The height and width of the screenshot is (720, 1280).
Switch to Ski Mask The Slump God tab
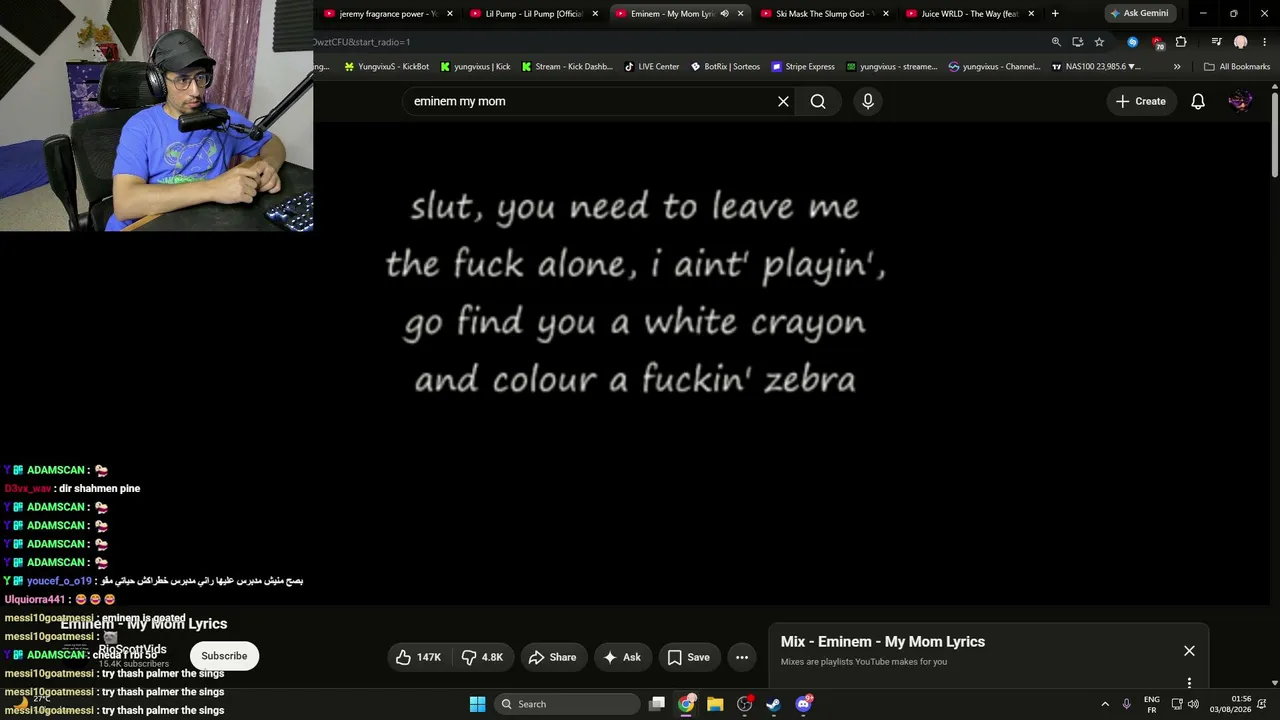coord(825,14)
